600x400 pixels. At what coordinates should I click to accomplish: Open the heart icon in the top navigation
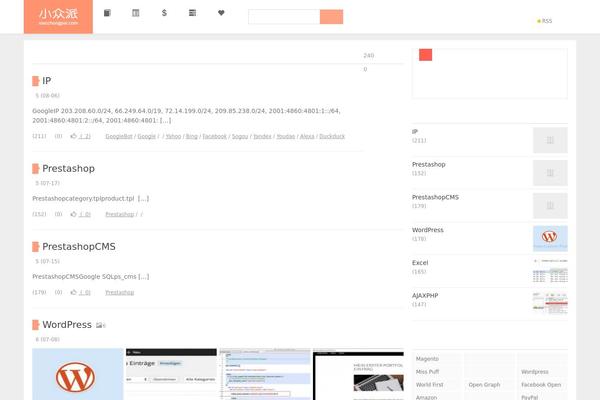pos(221,13)
